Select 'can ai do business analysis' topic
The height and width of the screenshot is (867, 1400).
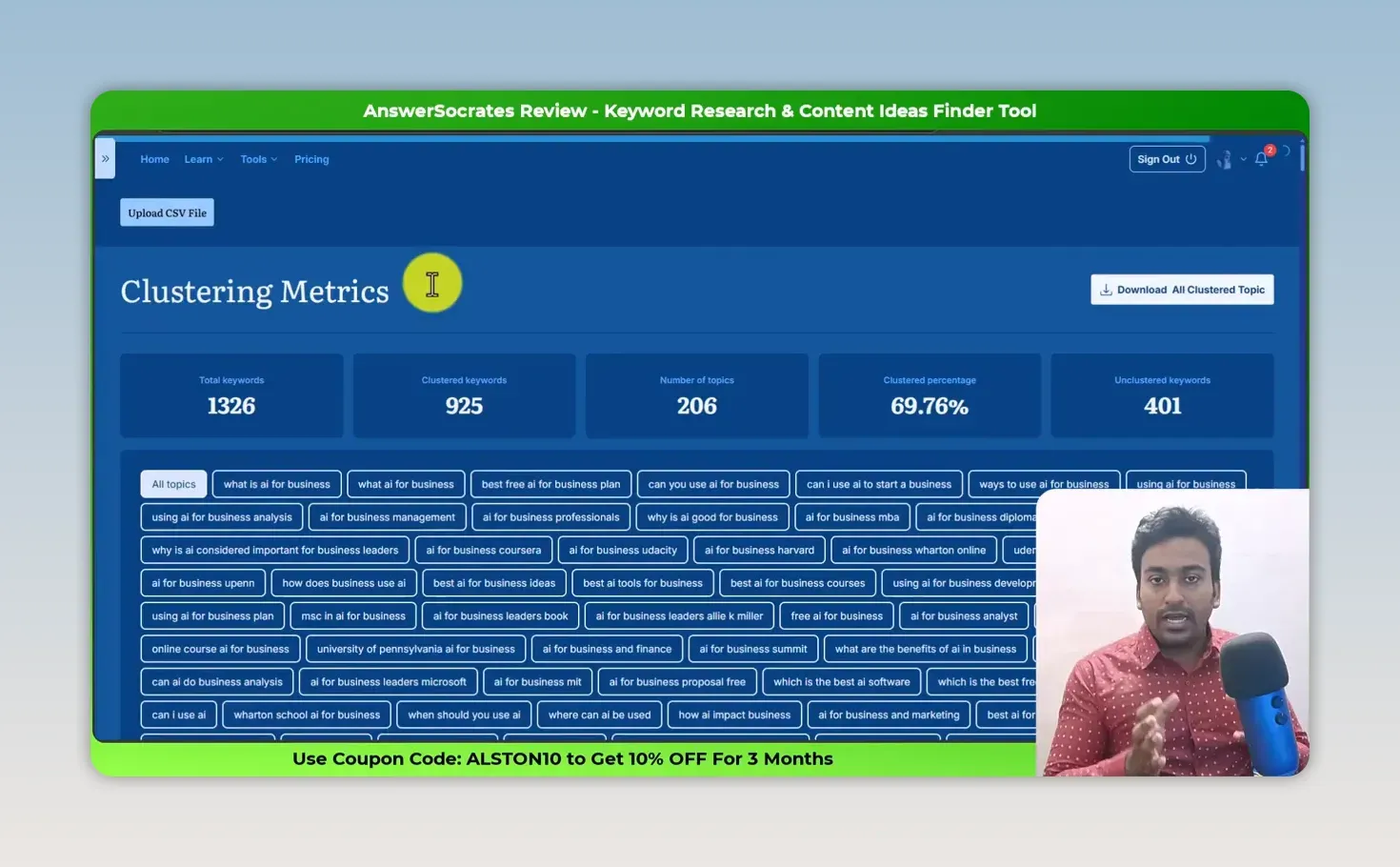tap(217, 681)
